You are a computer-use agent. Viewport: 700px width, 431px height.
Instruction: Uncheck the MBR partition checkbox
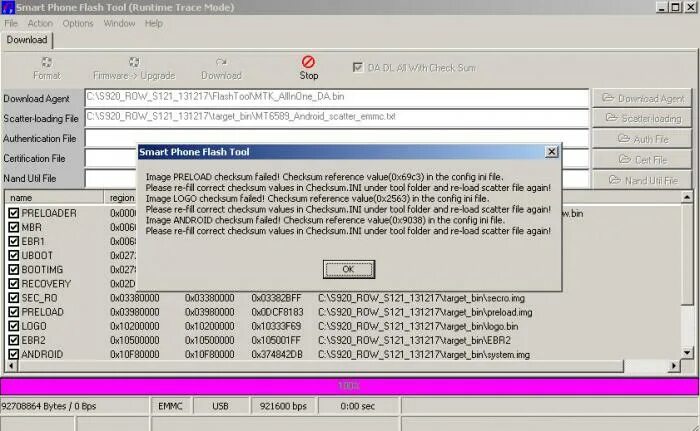pos(13,227)
